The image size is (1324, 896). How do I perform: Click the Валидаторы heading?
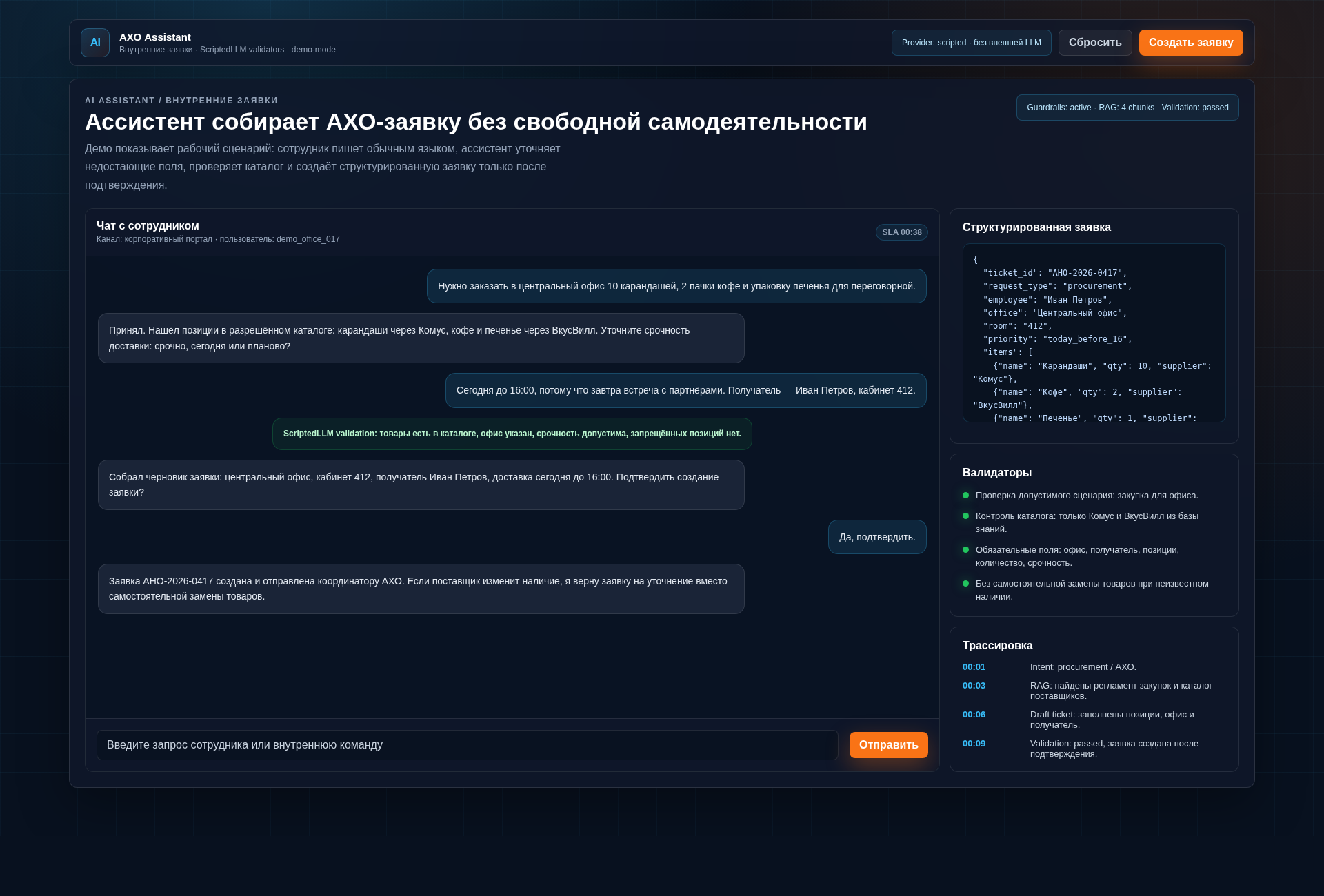[x=997, y=473]
